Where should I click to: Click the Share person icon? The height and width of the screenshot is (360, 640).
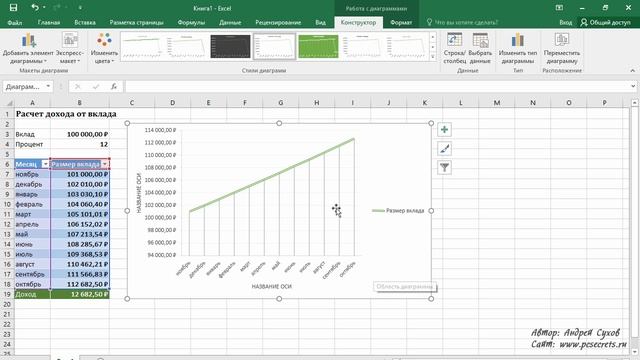584,22
